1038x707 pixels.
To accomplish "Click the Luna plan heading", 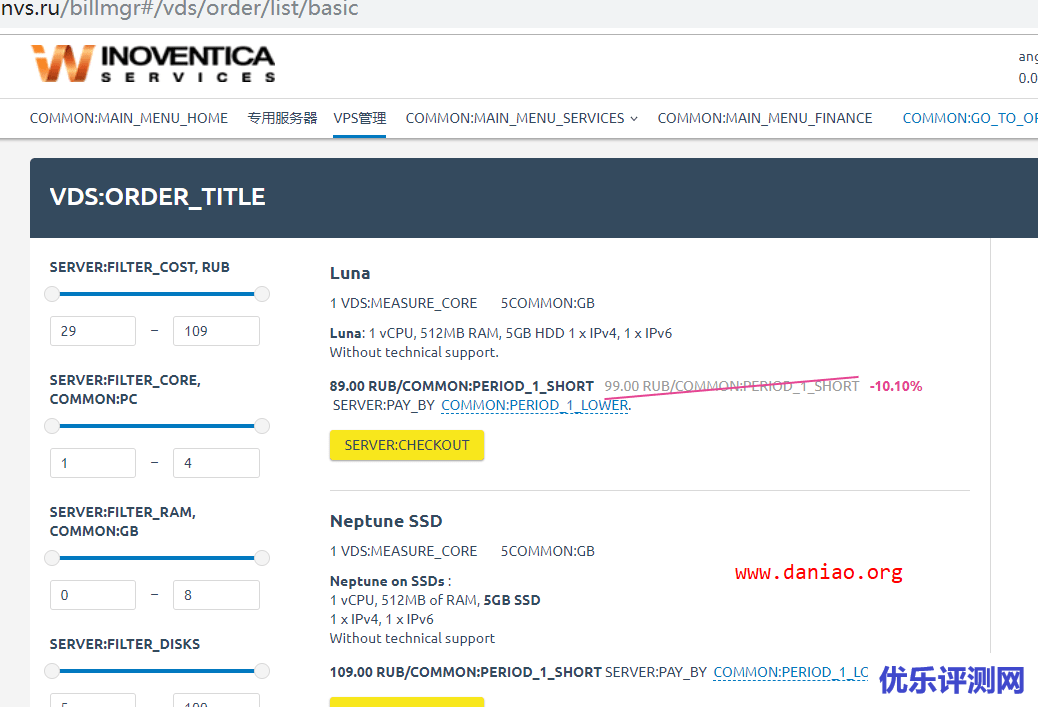I will (x=350, y=273).
